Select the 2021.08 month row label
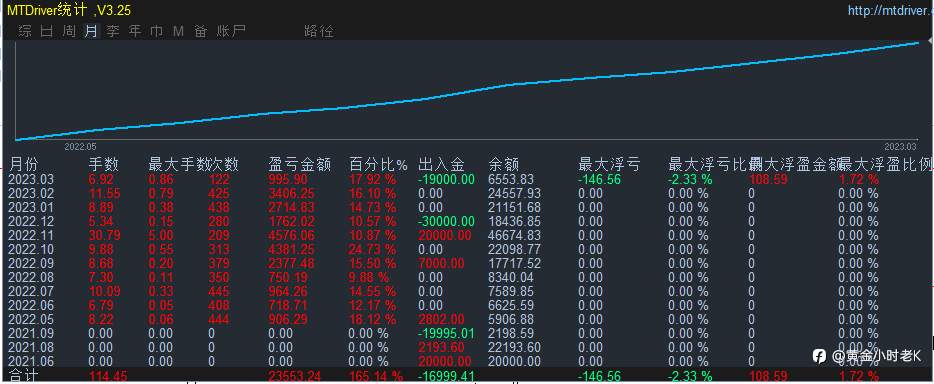 point(31,347)
